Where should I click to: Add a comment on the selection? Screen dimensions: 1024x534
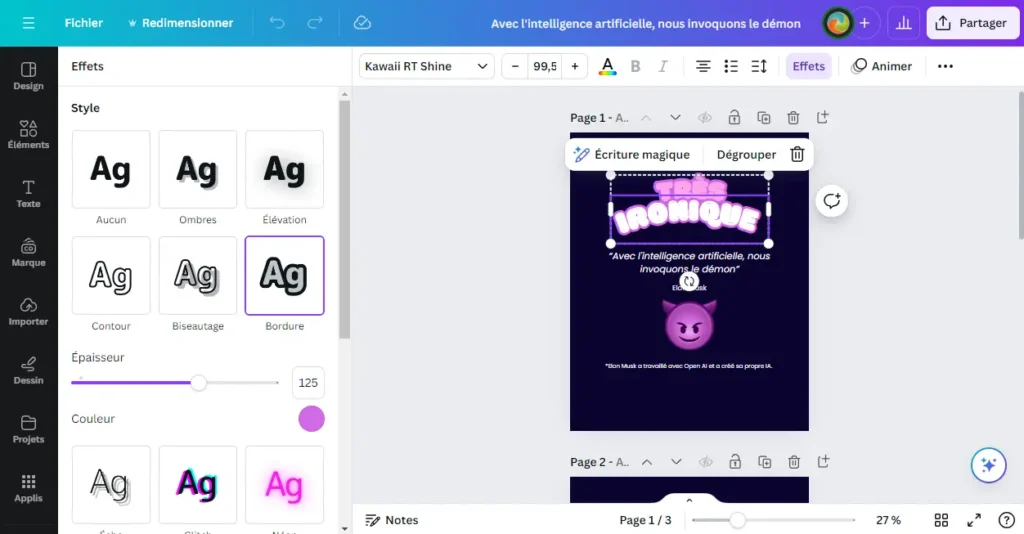[831, 201]
